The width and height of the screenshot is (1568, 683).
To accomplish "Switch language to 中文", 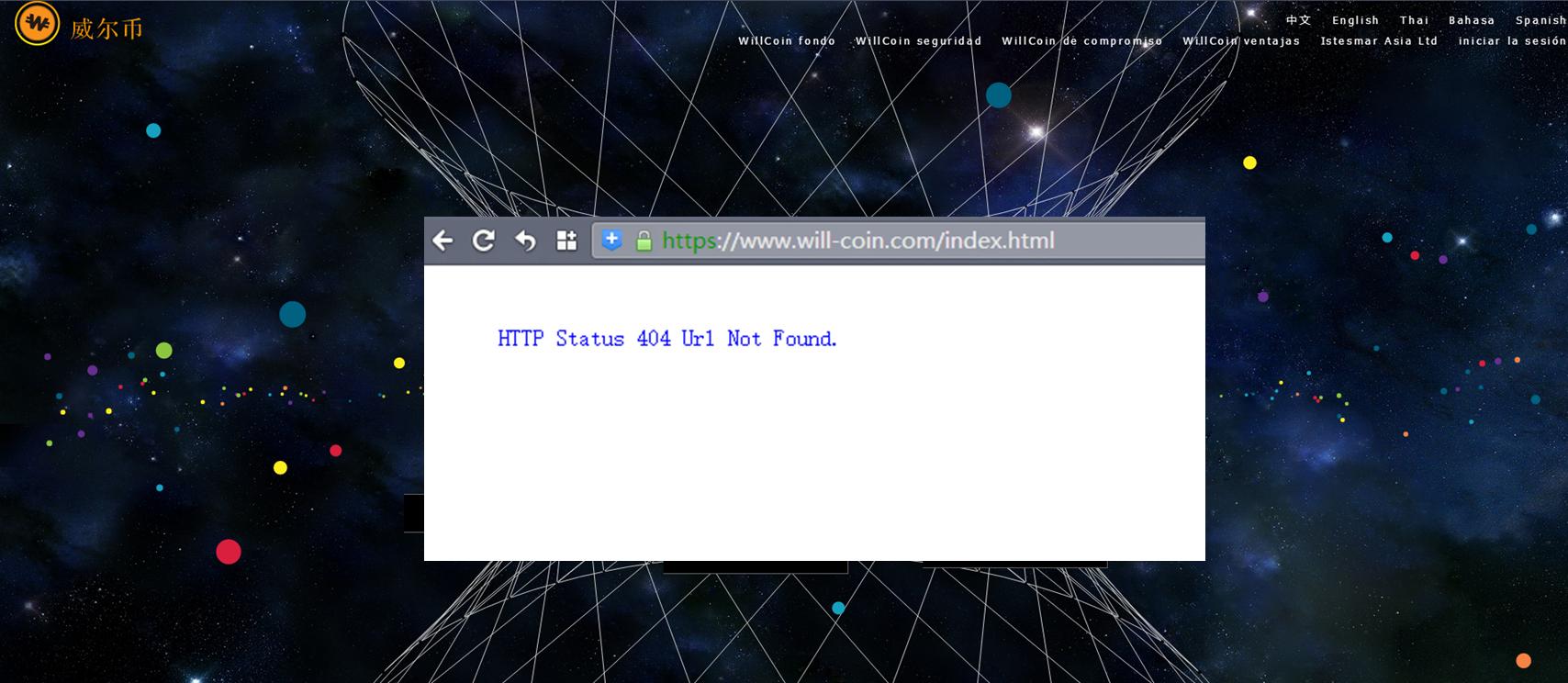I will (1298, 20).
